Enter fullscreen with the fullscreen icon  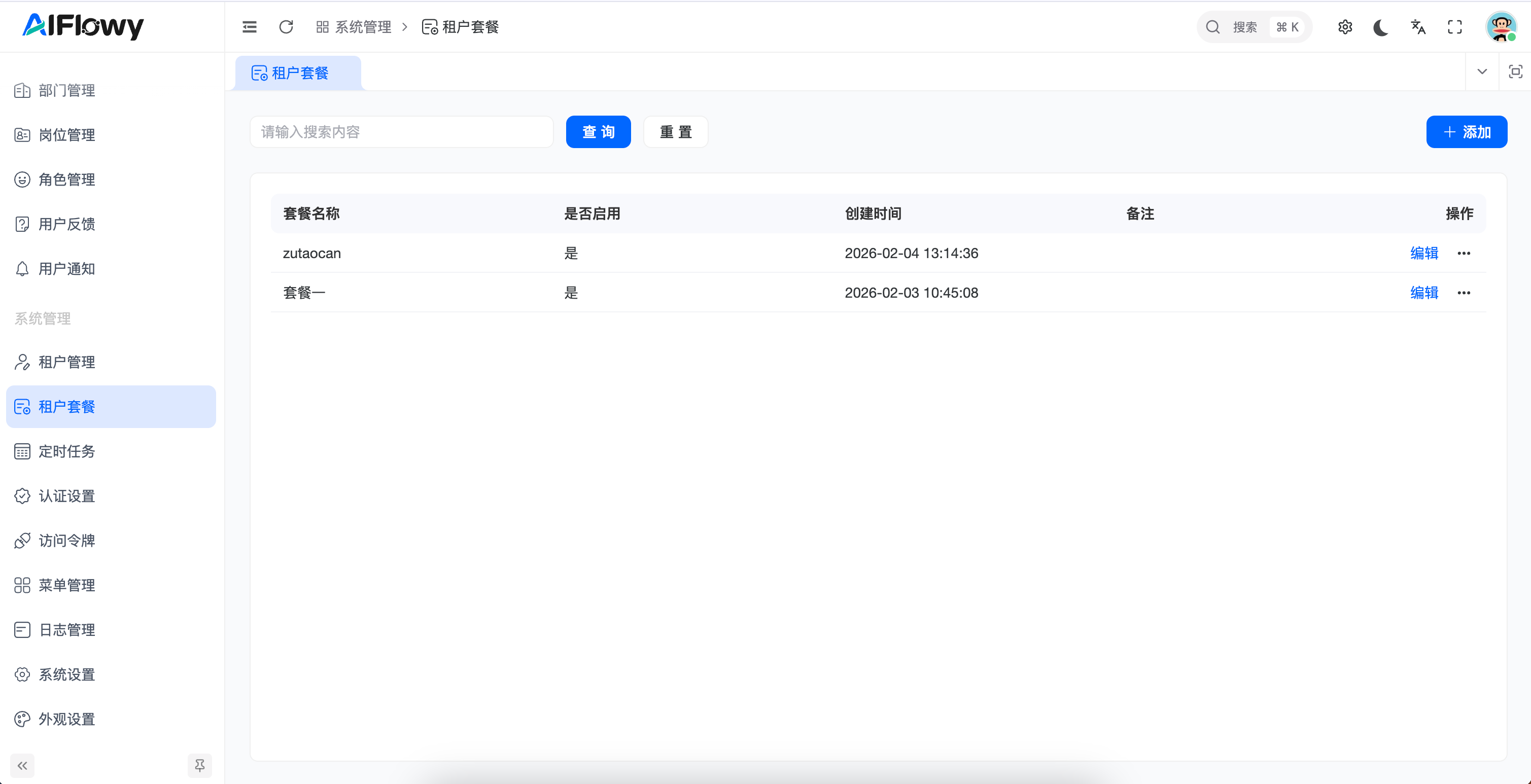tap(1454, 27)
